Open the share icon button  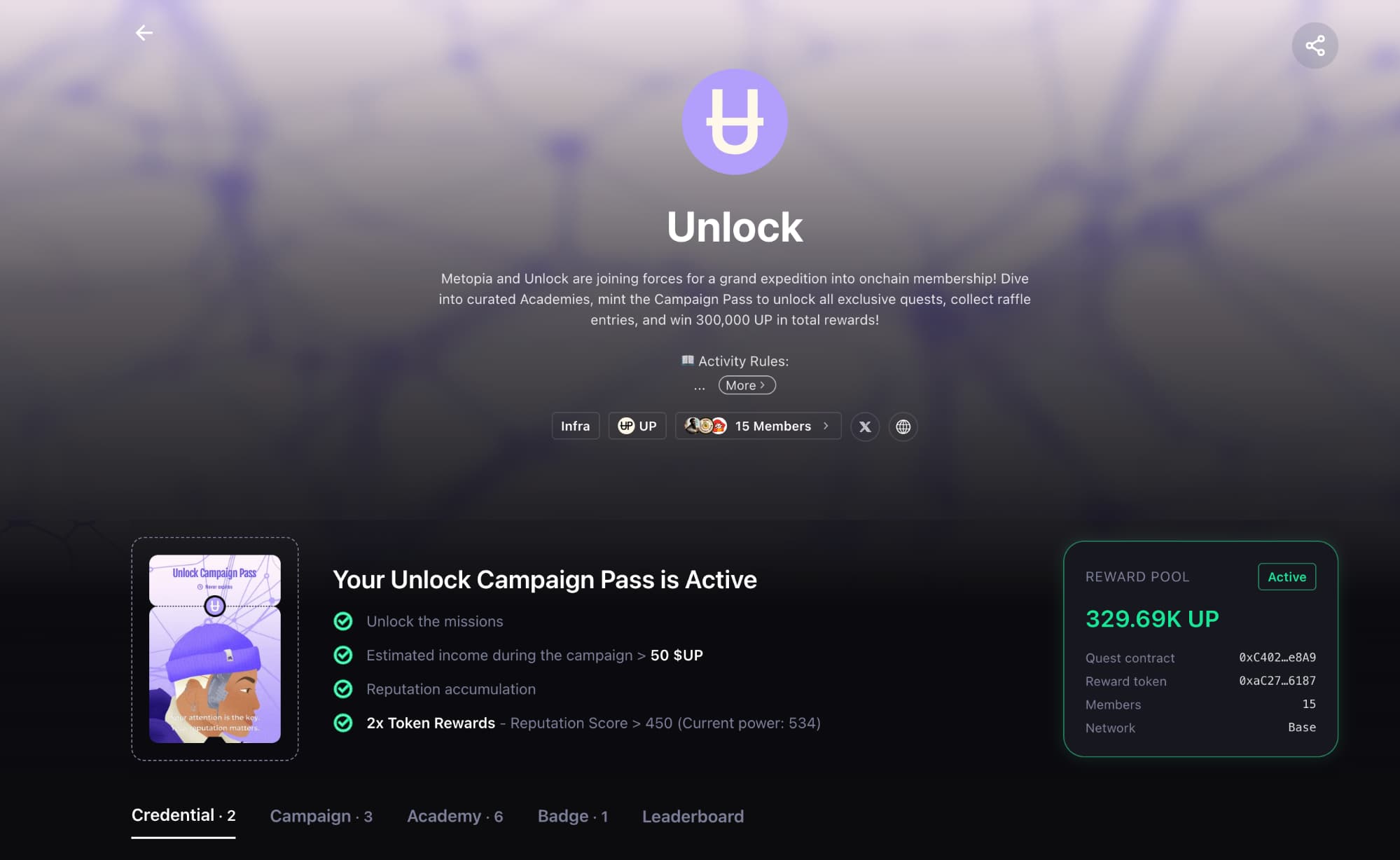pyautogui.click(x=1315, y=46)
